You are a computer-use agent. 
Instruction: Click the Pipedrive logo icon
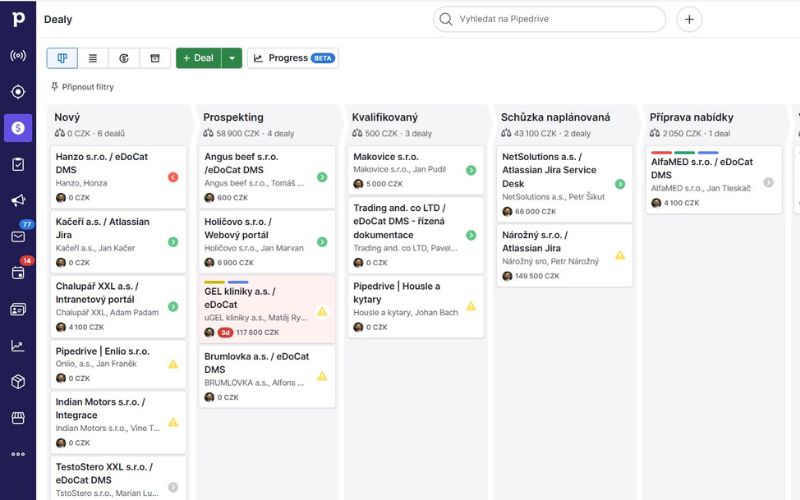click(18, 19)
